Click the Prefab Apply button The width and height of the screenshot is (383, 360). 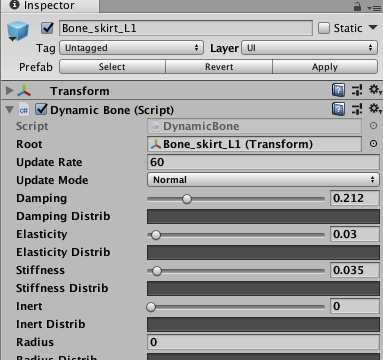click(325, 67)
